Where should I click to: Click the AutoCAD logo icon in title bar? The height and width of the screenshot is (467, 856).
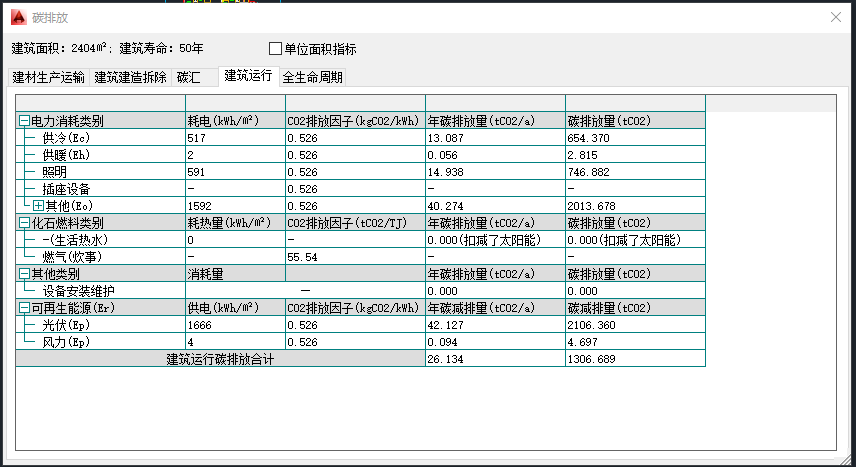coord(18,17)
